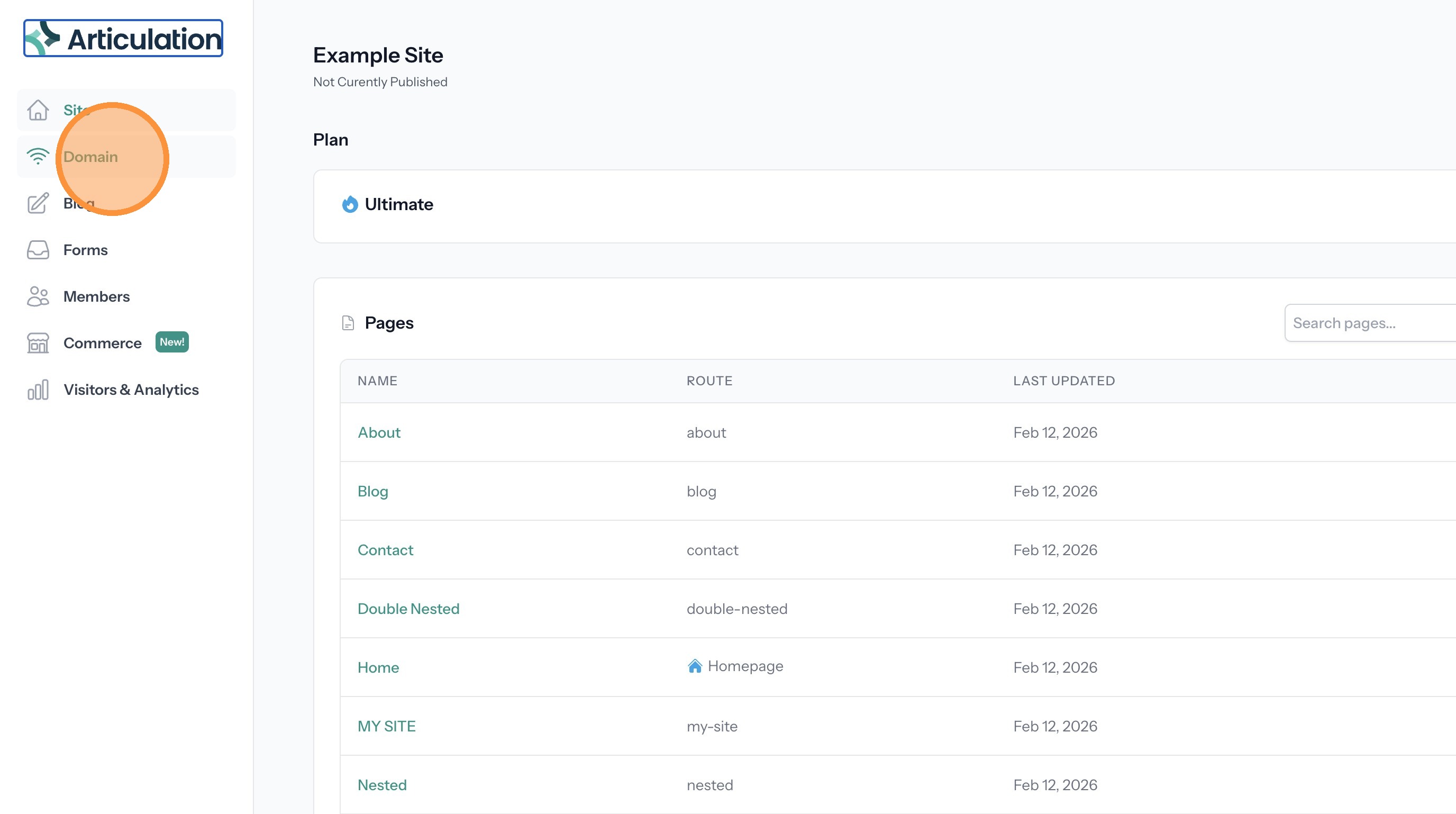The width and height of the screenshot is (1456, 814).
Task: Go to the Members section
Action: pyautogui.click(x=96, y=296)
